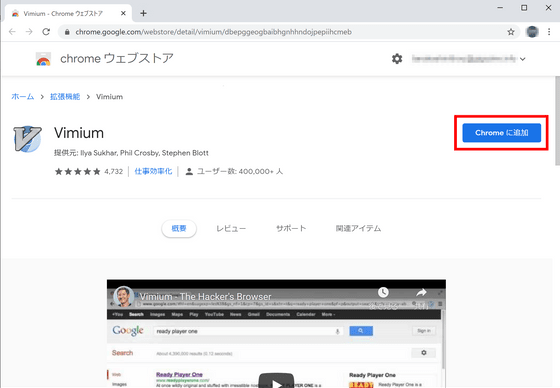Viewport: 560px width, 388px height.
Task: Reload the page with refresh icon
Action: coord(46,32)
